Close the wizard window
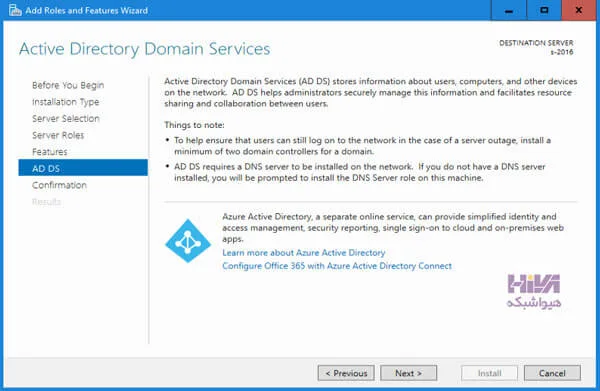 click(579, 10)
